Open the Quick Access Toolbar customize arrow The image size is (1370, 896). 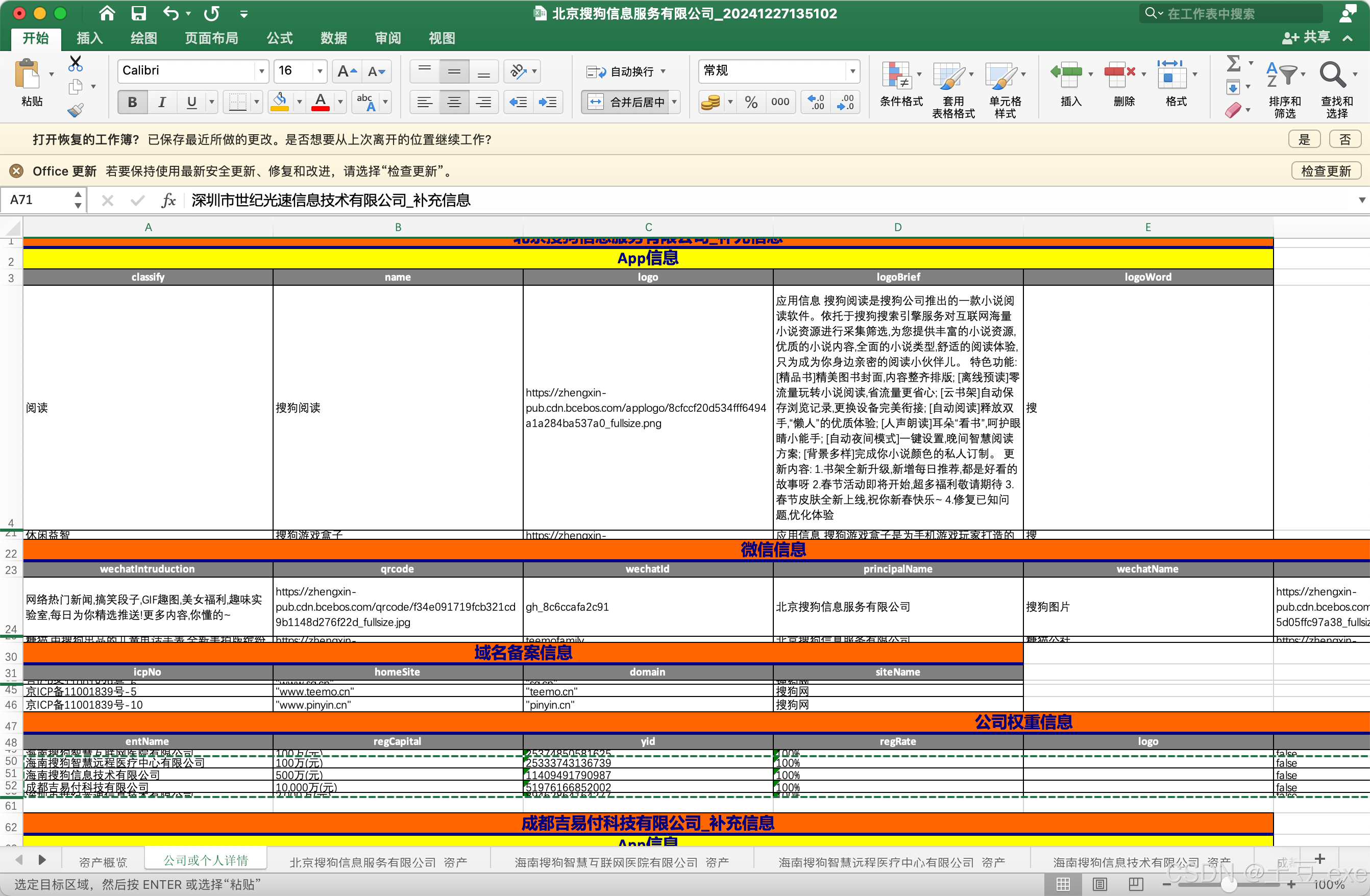(244, 14)
